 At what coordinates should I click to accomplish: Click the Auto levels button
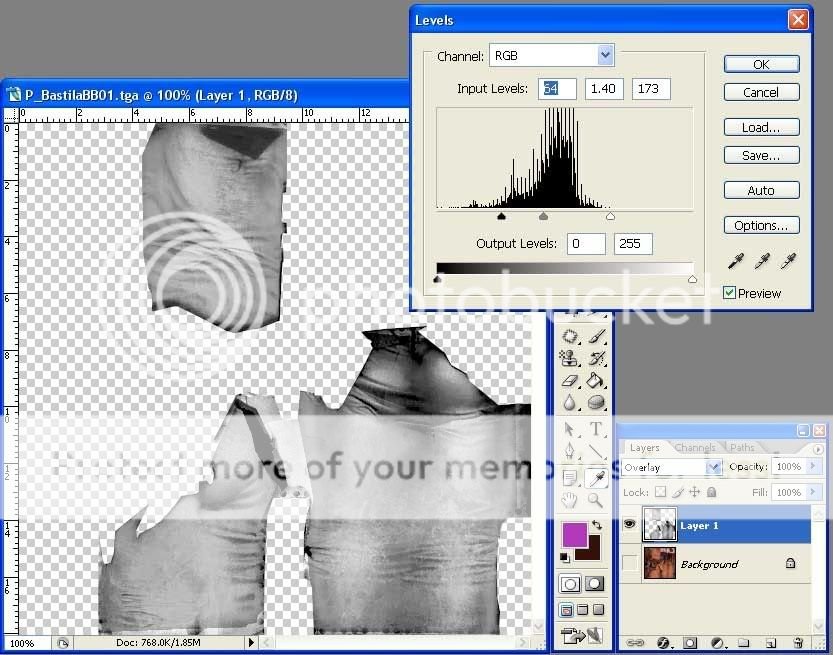tap(761, 190)
